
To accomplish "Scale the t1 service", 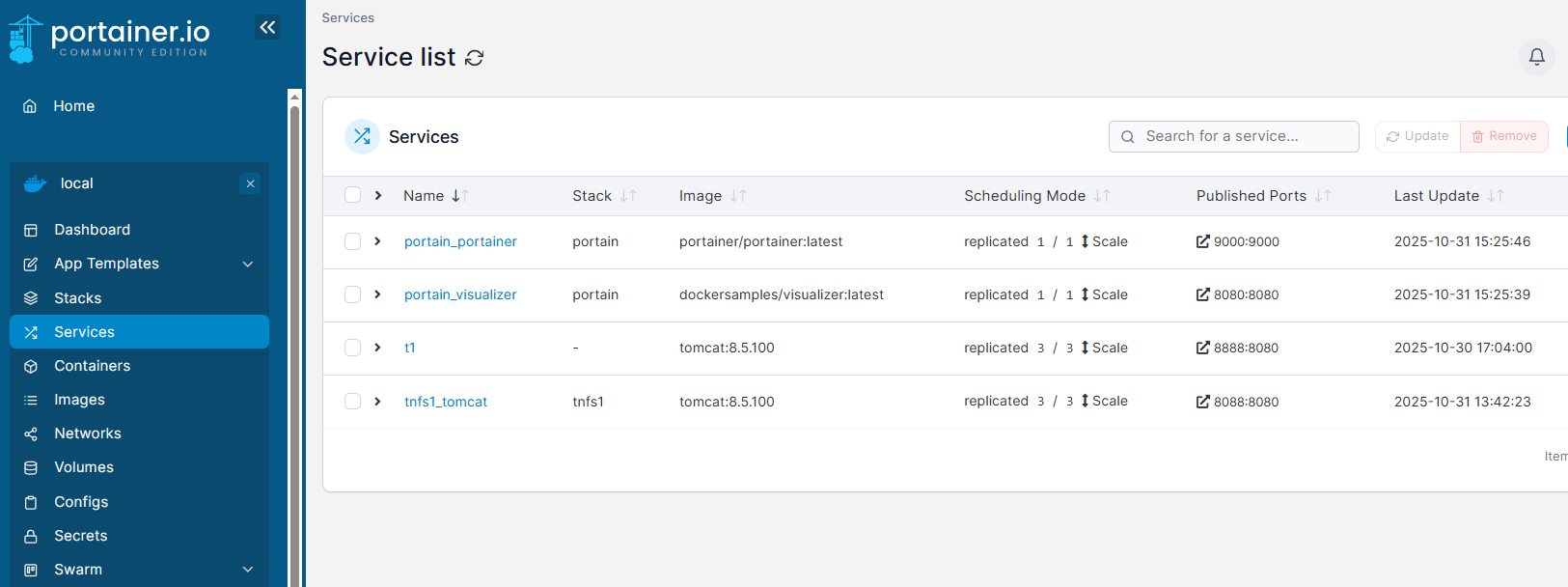I will point(1104,348).
